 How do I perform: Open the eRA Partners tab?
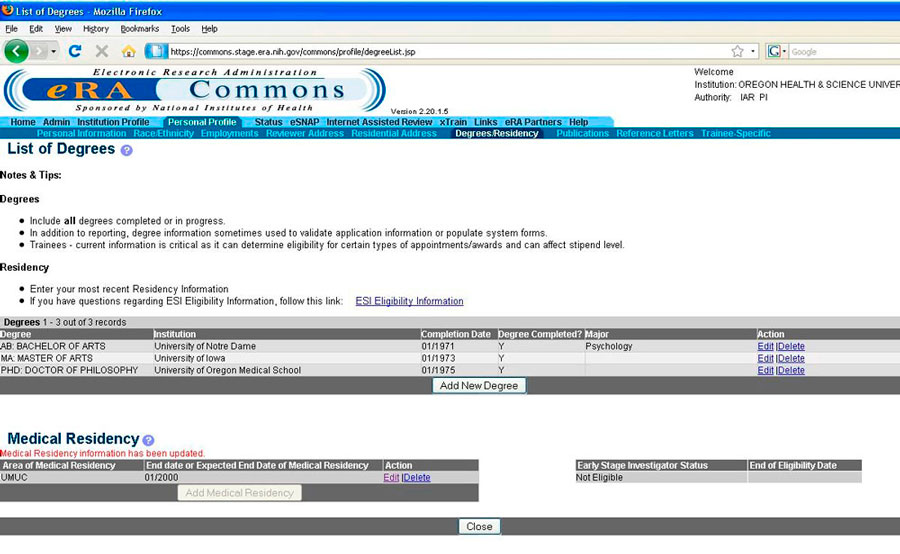point(533,122)
